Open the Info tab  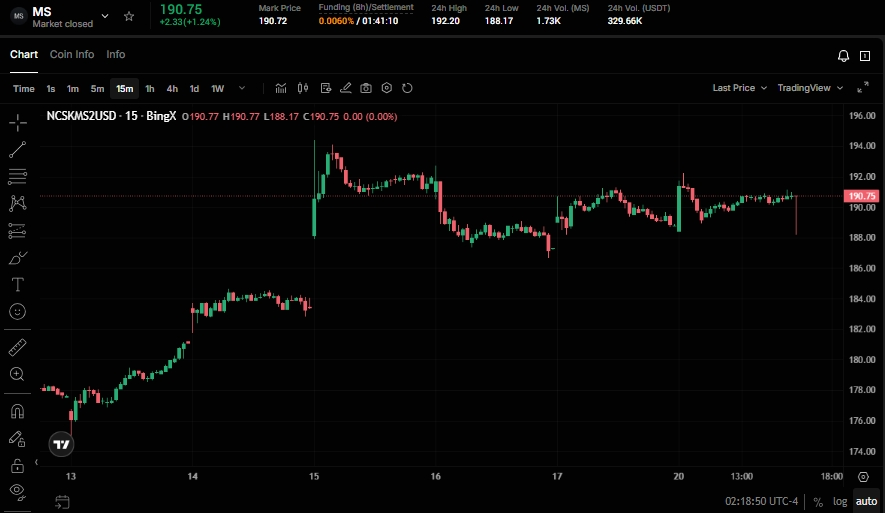[116, 54]
